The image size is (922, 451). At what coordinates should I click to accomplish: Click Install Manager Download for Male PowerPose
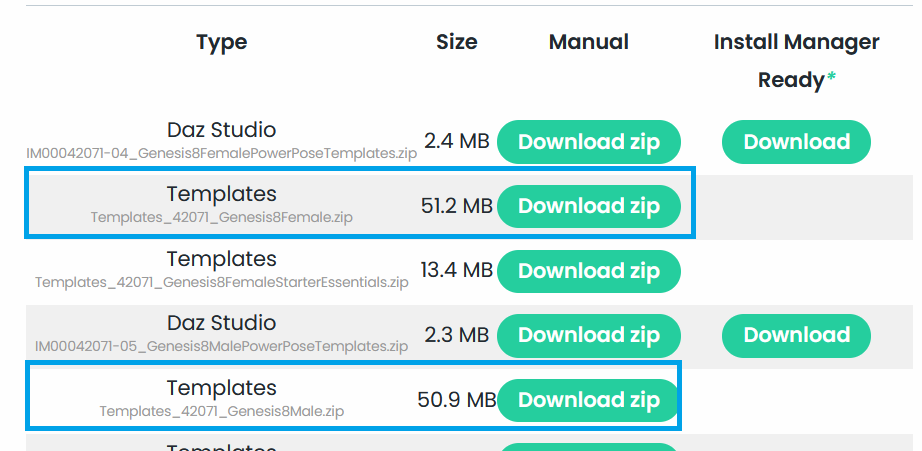click(x=796, y=335)
